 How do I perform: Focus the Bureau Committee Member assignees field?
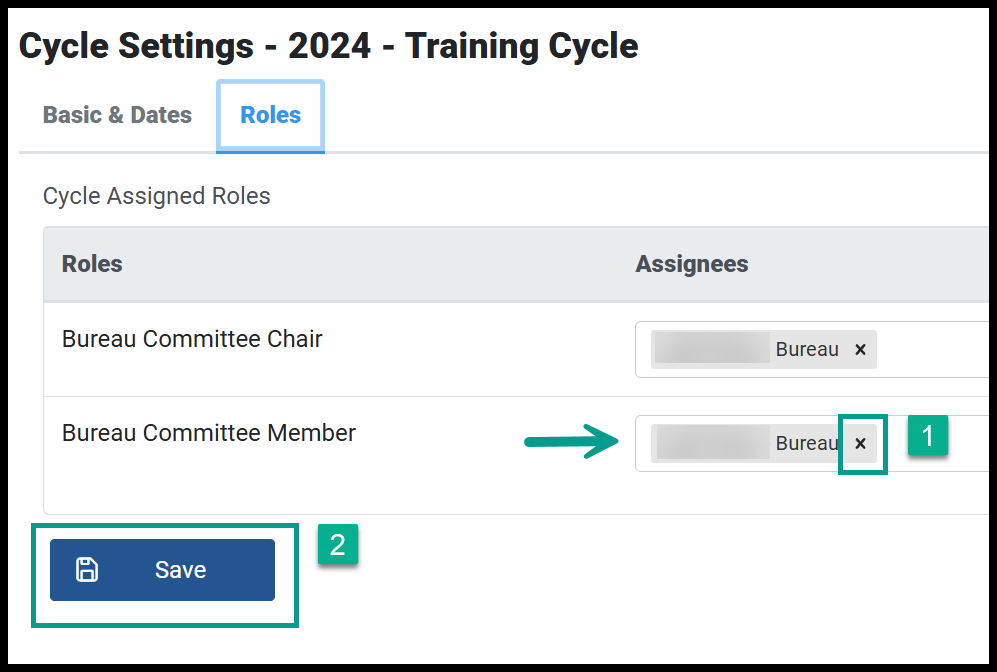pyautogui.click(x=811, y=443)
